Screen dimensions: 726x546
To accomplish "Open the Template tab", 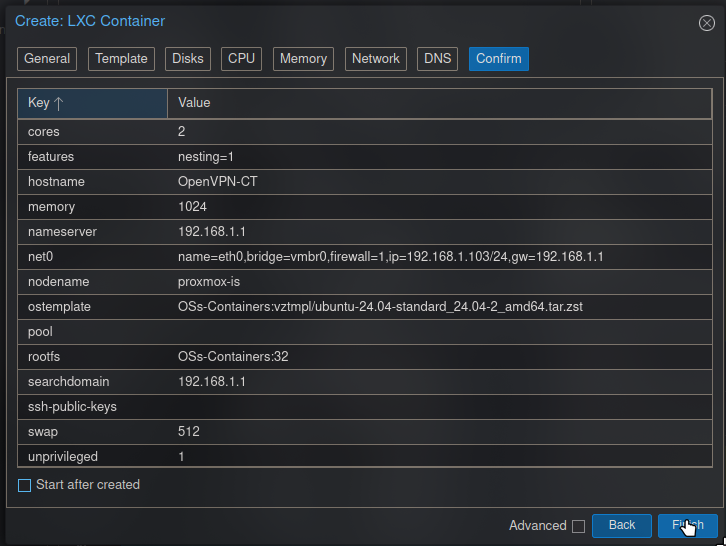I will (x=122, y=59).
